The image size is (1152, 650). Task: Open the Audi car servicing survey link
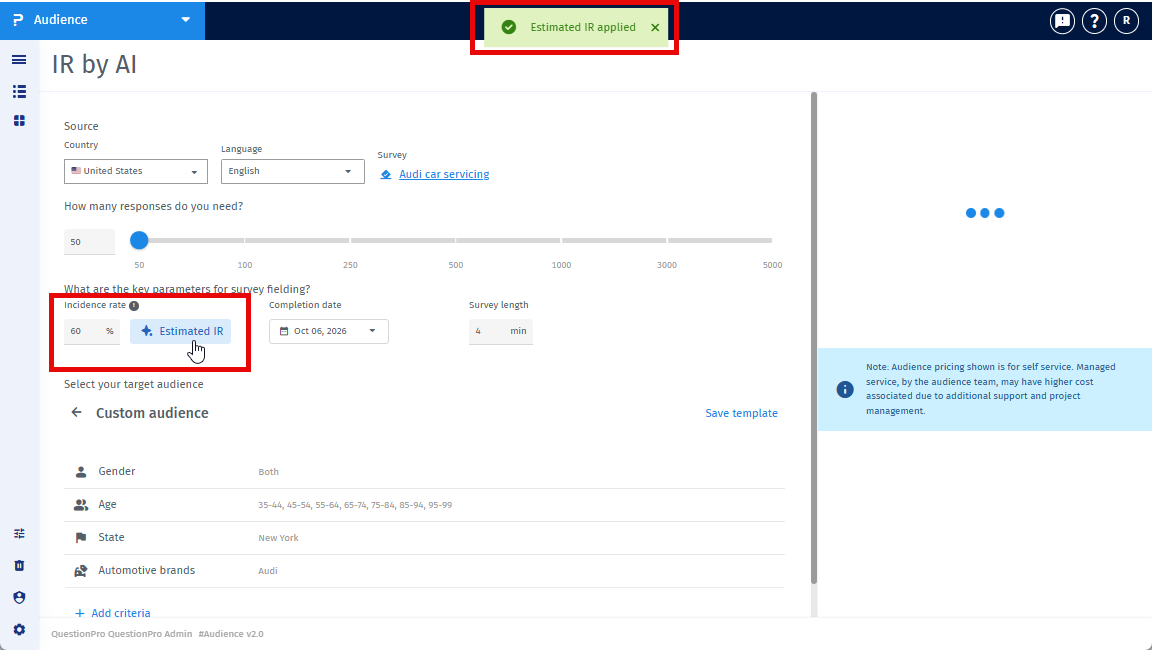click(444, 174)
